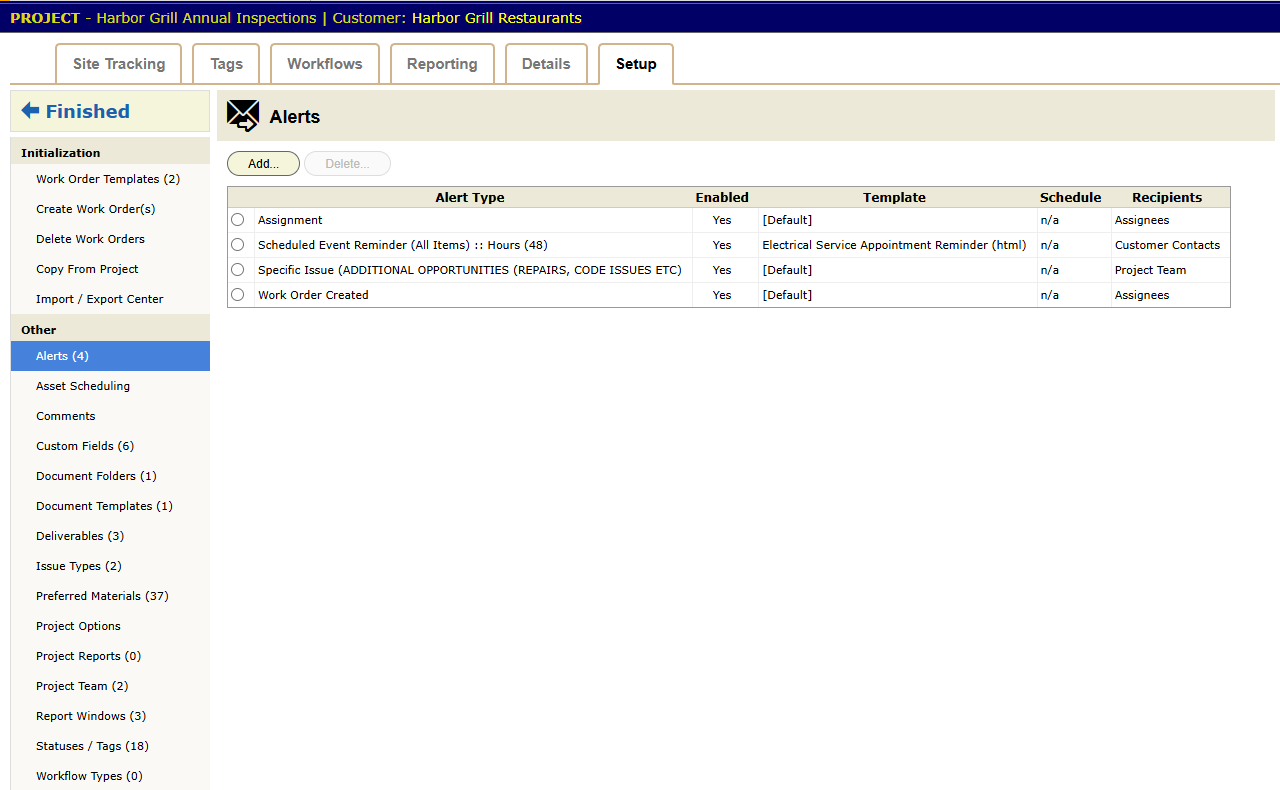Open Project Reports (0)

tap(88, 656)
